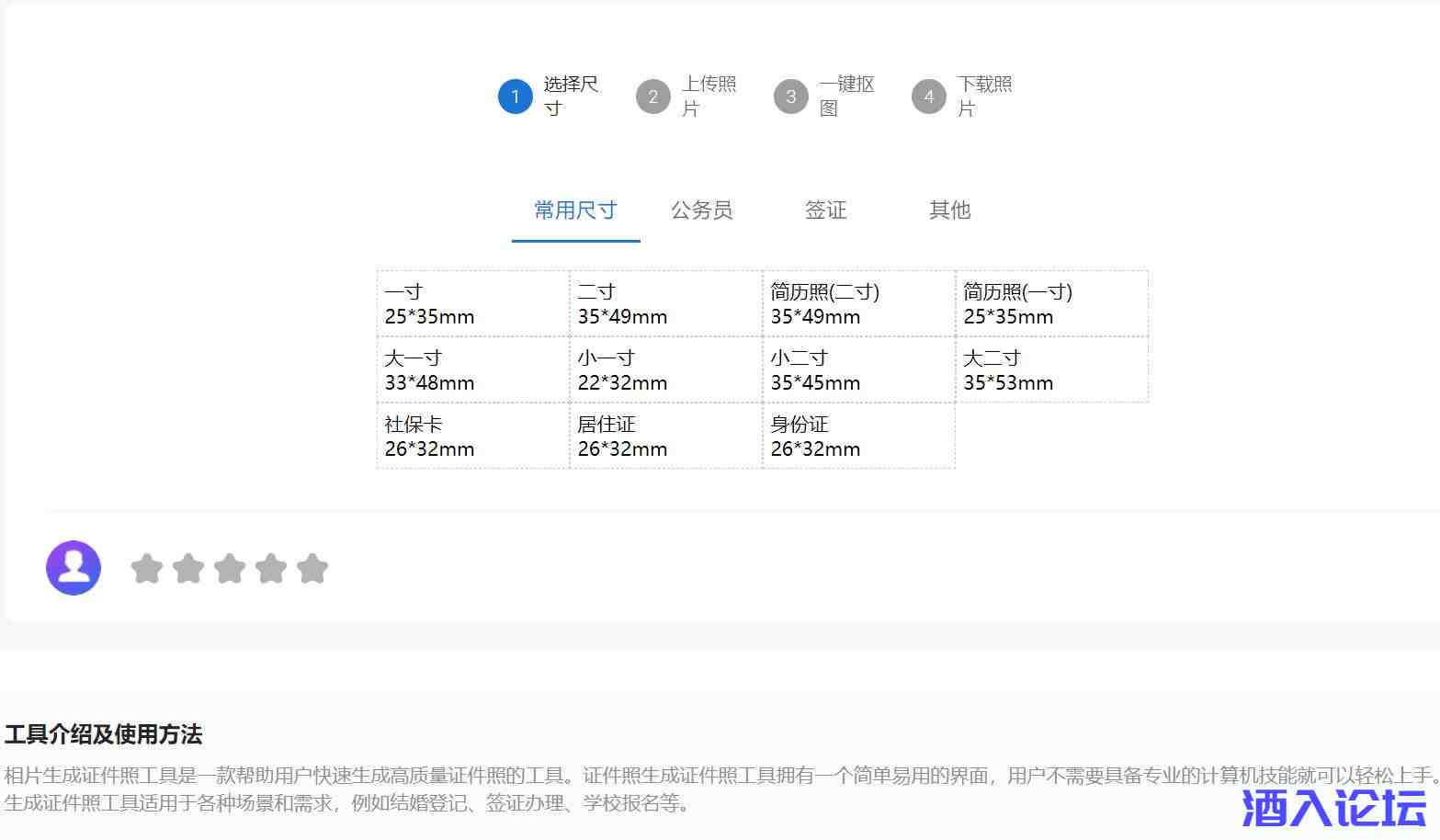Click step 2 circle 上传照片
This screenshot has height=840, width=1440.
pyautogui.click(x=653, y=96)
